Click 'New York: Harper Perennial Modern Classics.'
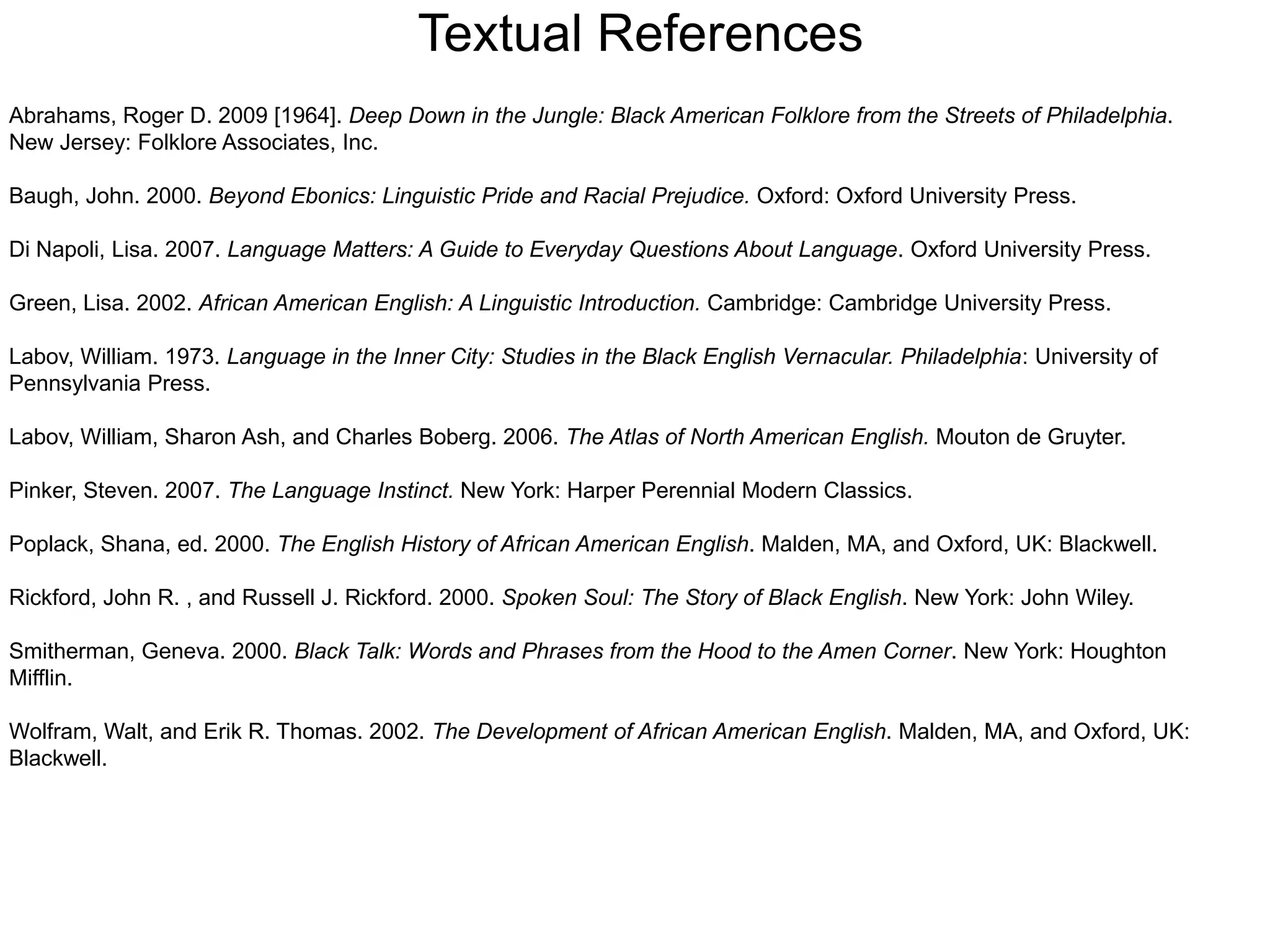Screen dimensions: 1270x952 [x=686, y=491]
